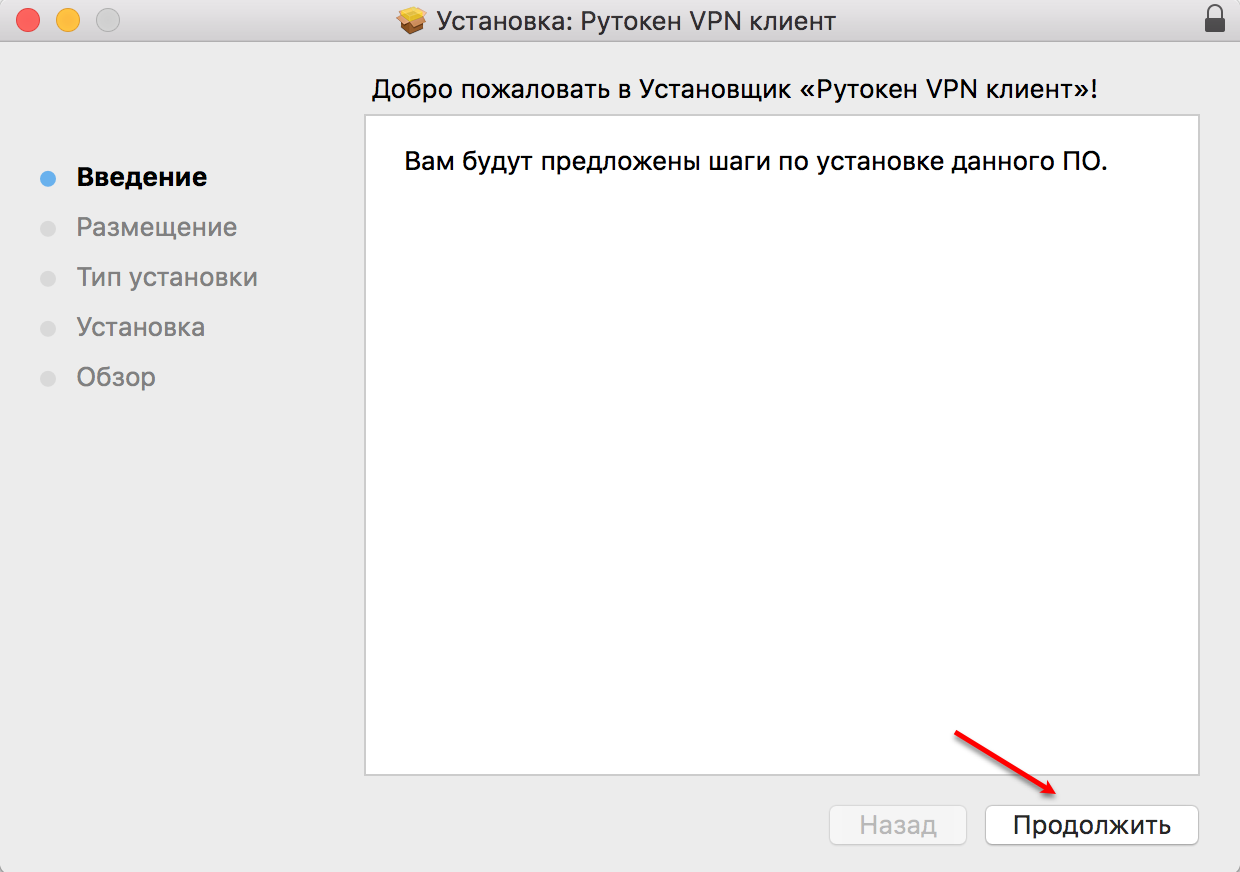Click the package icon in window title
The width and height of the screenshot is (1240, 872).
tap(411, 20)
